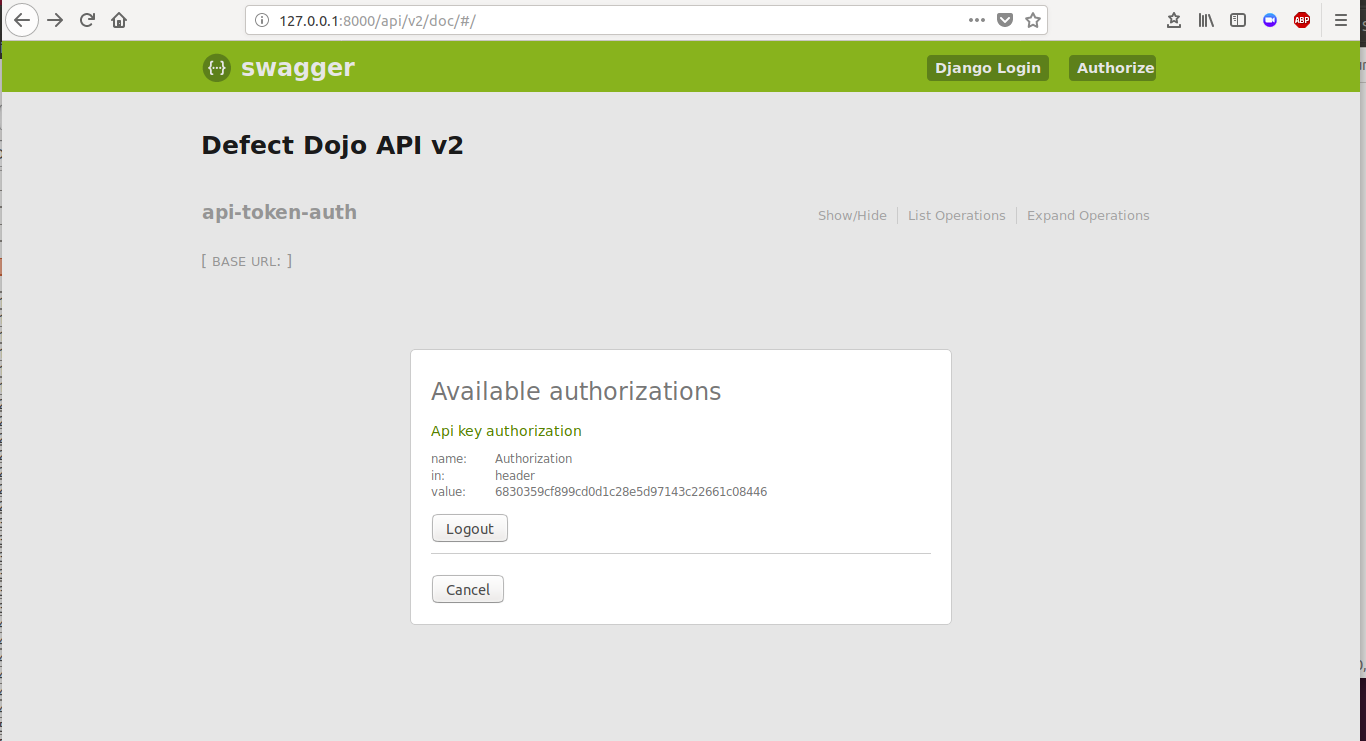The image size is (1366, 741).
Task: Click the Swagger logo icon in the header
Action: [x=216, y=67]
